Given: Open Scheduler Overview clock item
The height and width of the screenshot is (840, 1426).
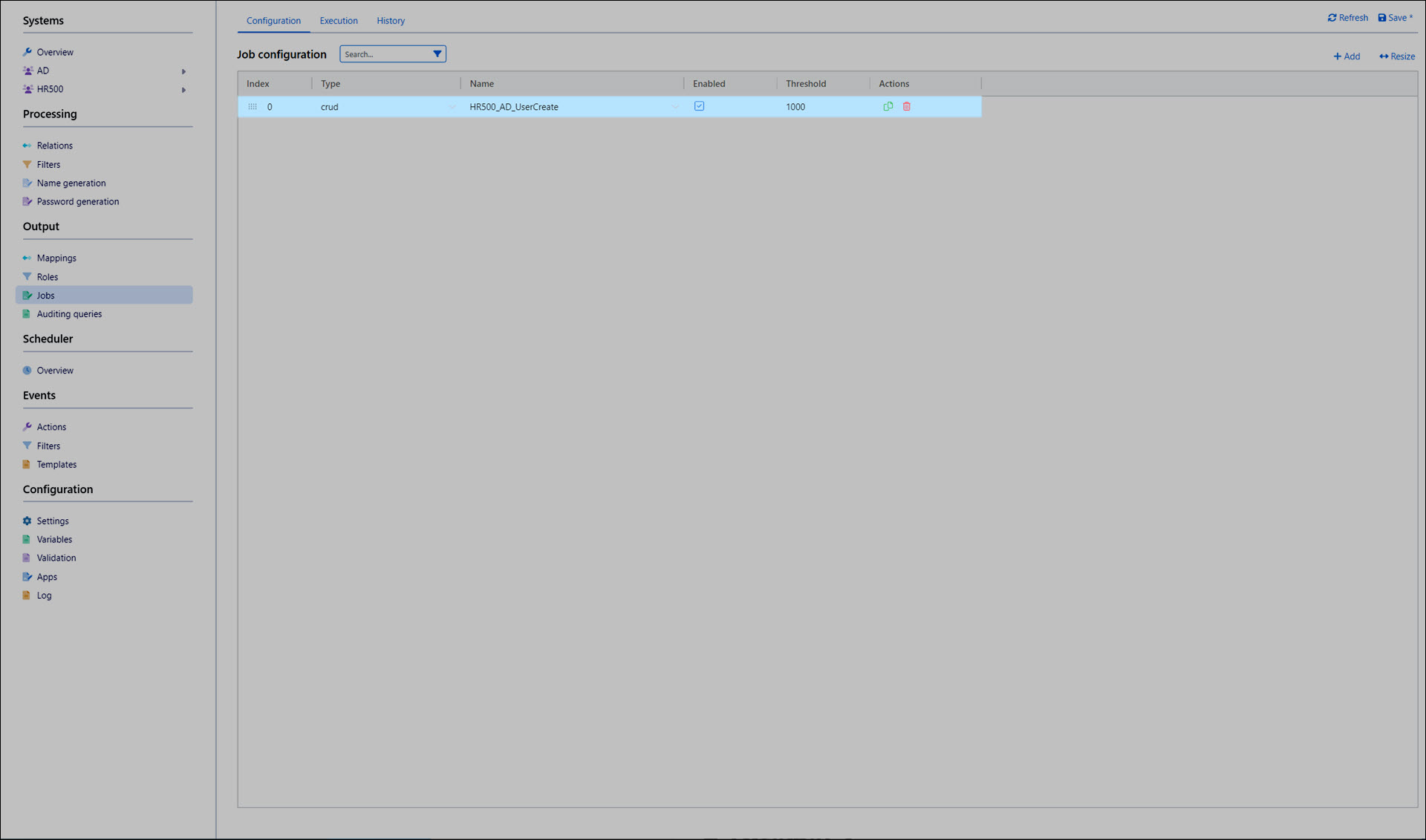Looking at the screenshot, I should point(55,370).
